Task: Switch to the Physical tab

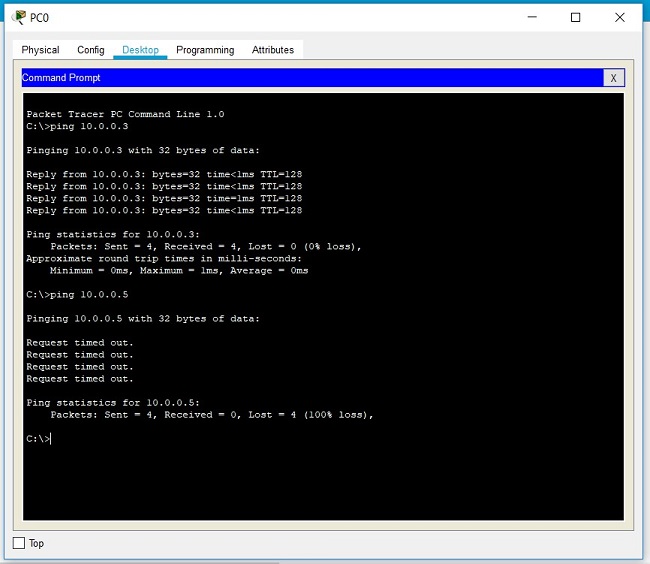Action: (40, 50)
